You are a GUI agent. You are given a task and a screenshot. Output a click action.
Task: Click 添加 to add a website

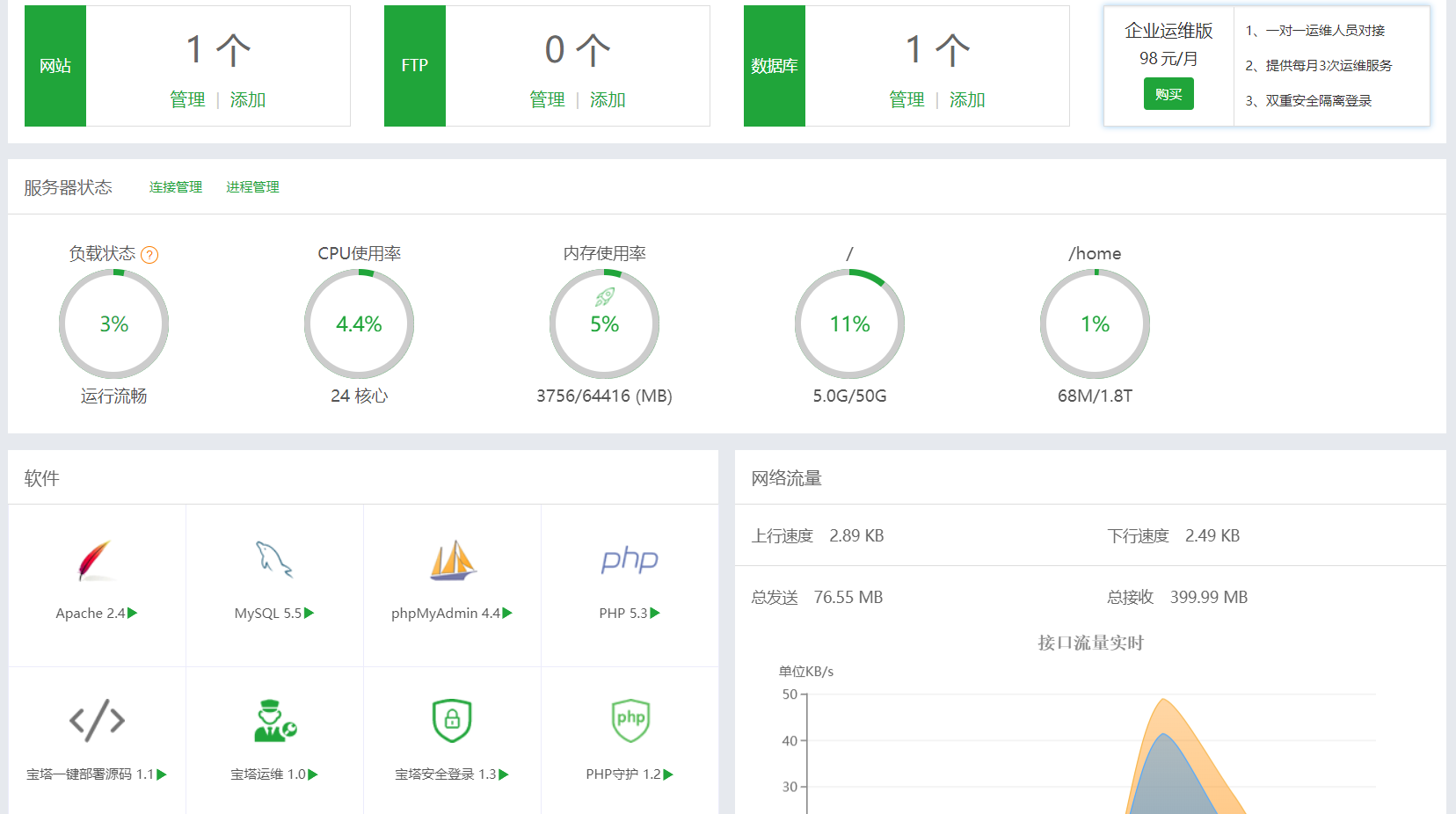tap(248, 100)
